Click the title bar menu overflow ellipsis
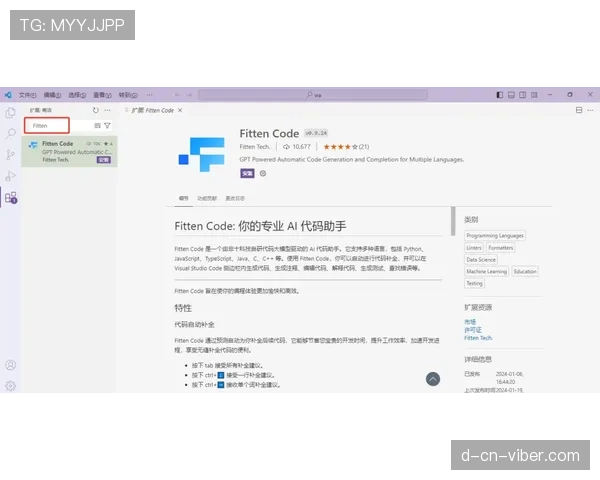The height and width of the screenshot is (480, 600). pyautogui.click(x=149, y=95)
